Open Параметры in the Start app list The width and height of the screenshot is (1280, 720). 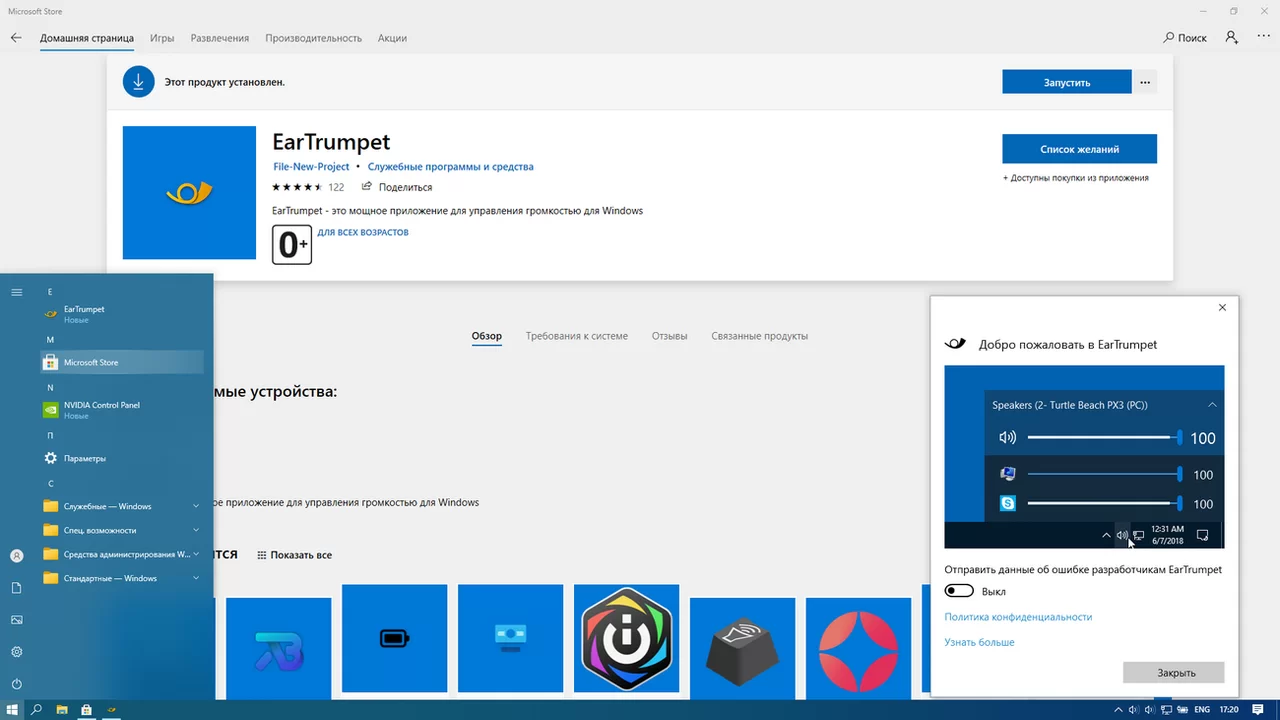pos(122,458)
